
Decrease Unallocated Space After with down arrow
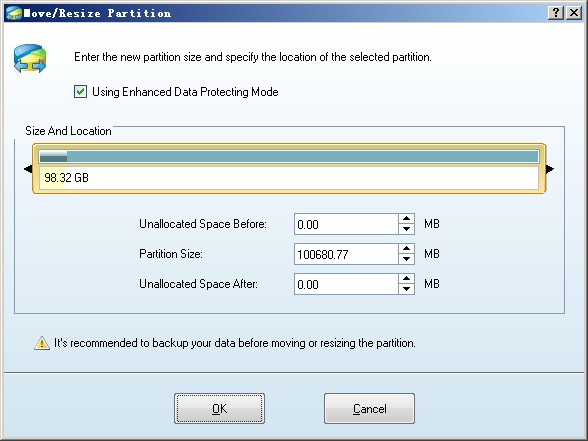tap(406, 289)
